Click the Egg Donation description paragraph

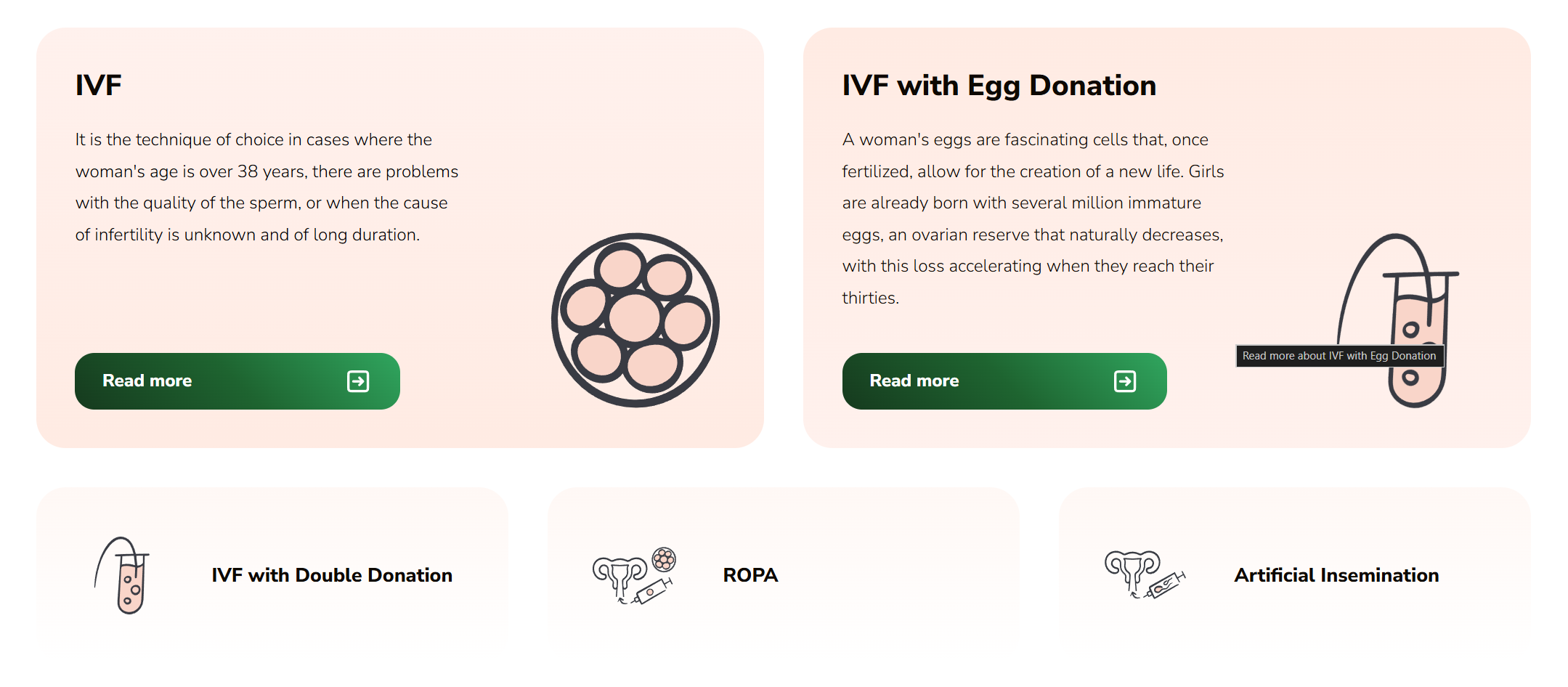pyautogui.click(x=1033, y=219)
